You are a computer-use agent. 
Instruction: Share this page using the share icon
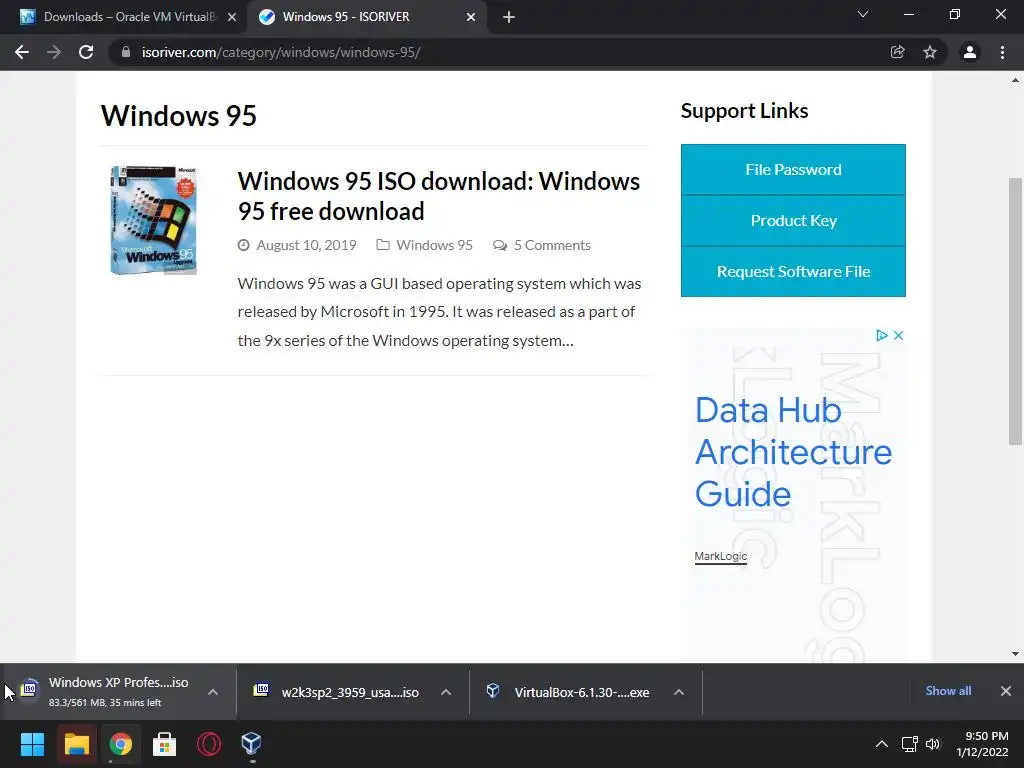pos(898,52)
